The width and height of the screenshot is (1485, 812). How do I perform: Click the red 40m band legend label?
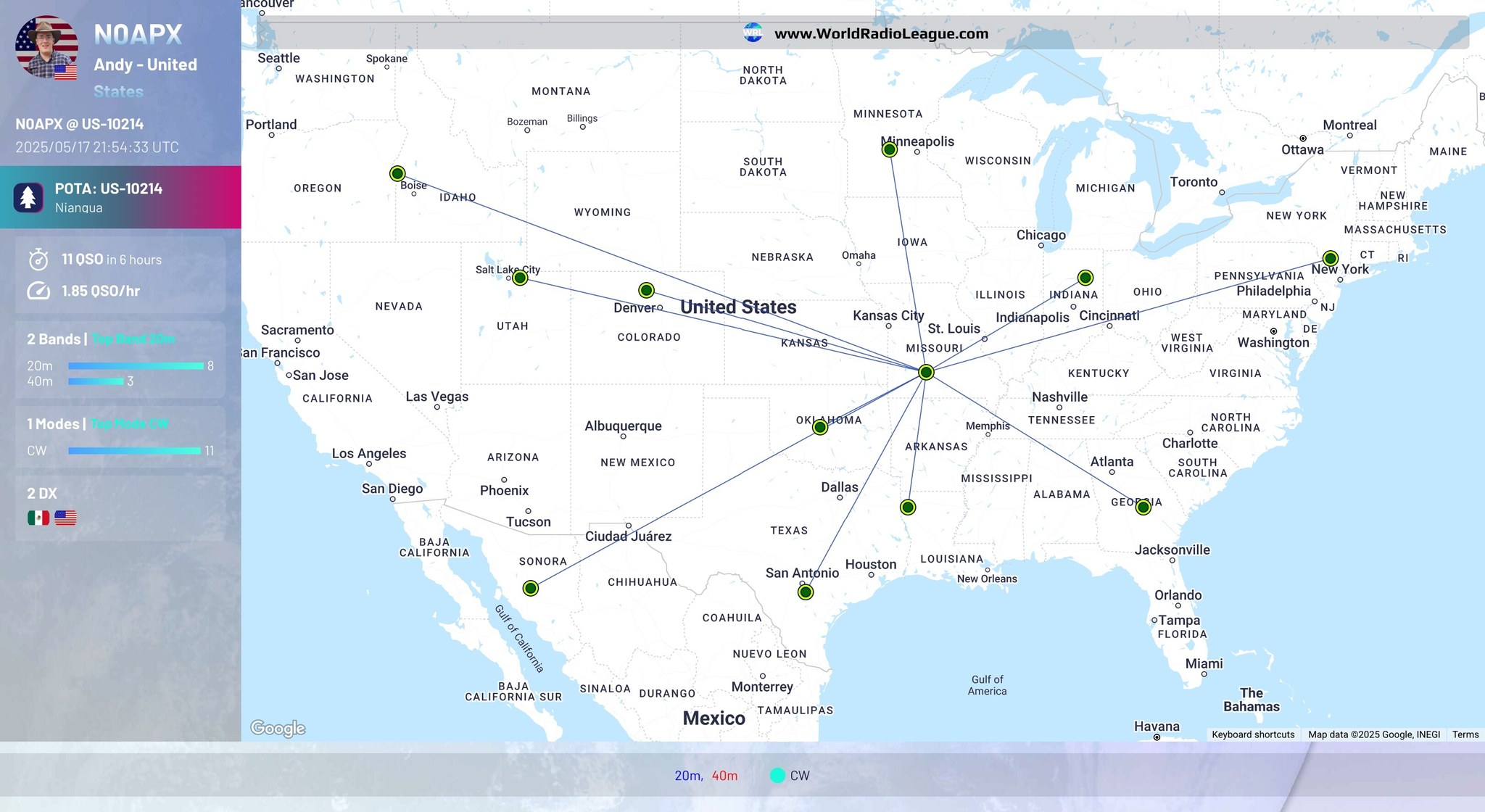[x=724, y=776]
